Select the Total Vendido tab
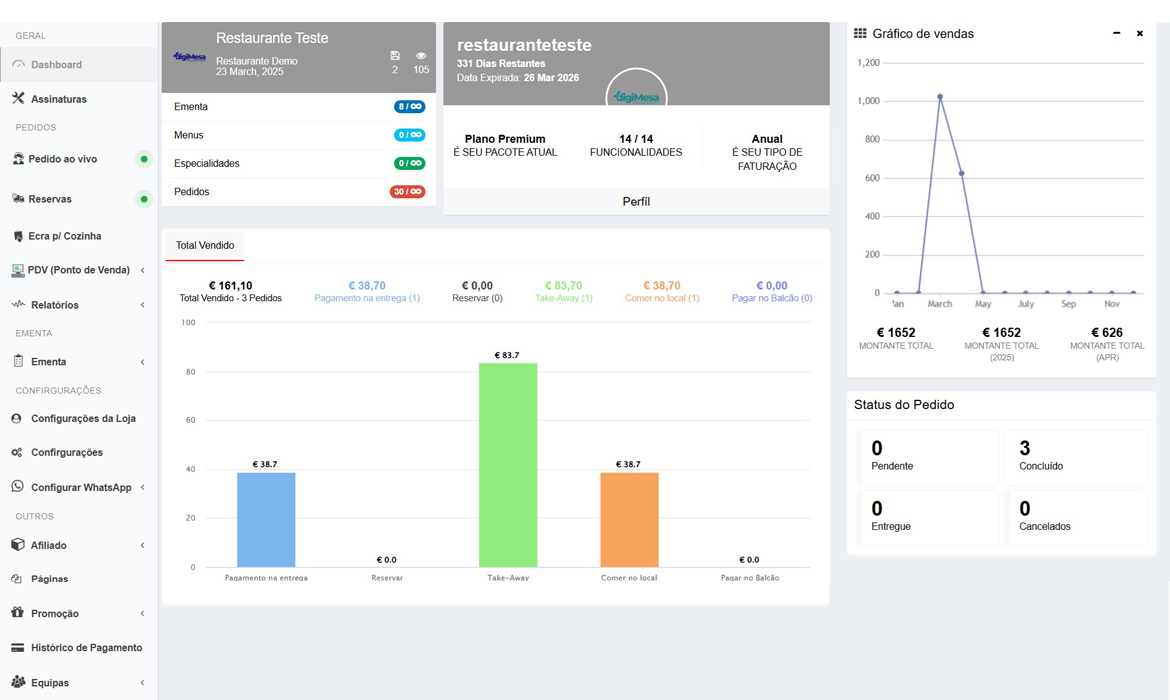This screenshot has width=1170, height=700. pos(205,245)
